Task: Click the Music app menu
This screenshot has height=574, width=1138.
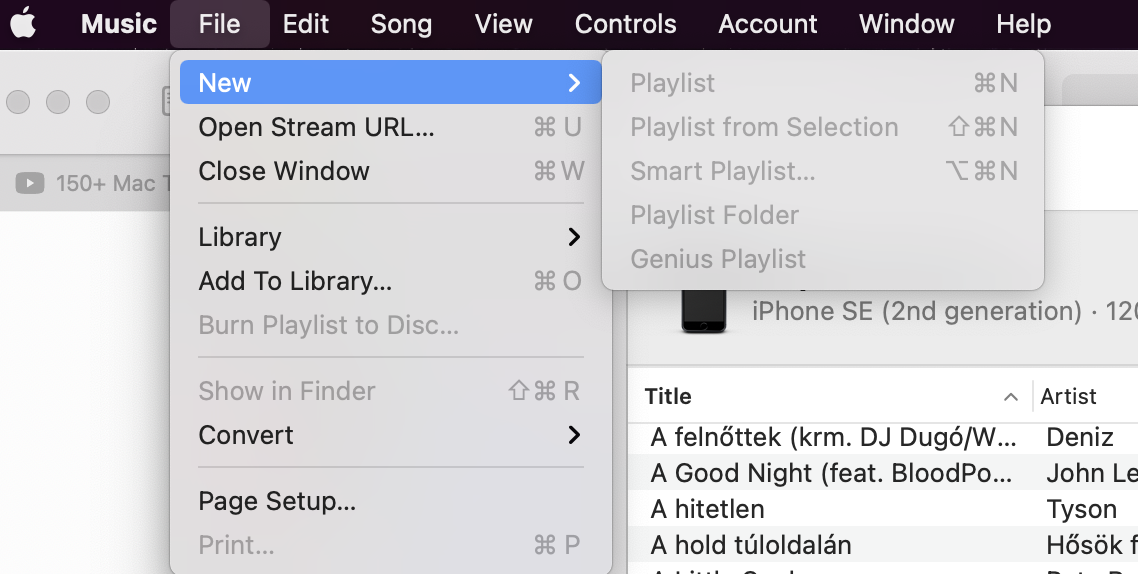Action: [119, 24]
